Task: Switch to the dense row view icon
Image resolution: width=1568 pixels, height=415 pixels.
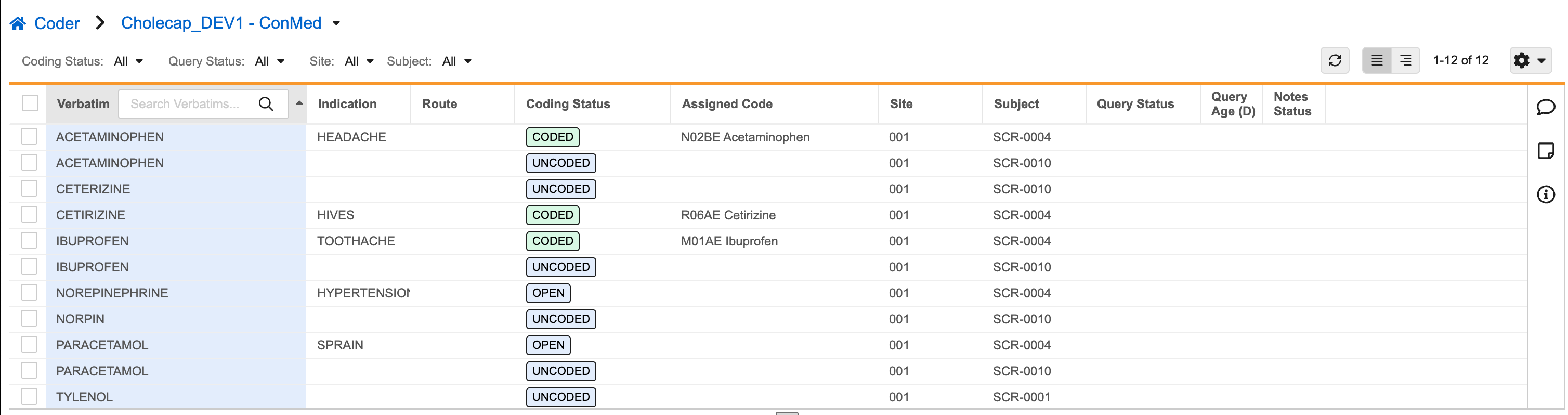Action: [x=1376, y=61]
